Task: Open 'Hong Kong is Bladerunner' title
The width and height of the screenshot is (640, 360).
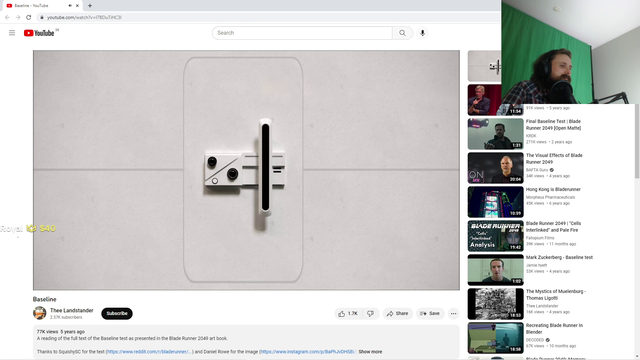Action: 553,189
